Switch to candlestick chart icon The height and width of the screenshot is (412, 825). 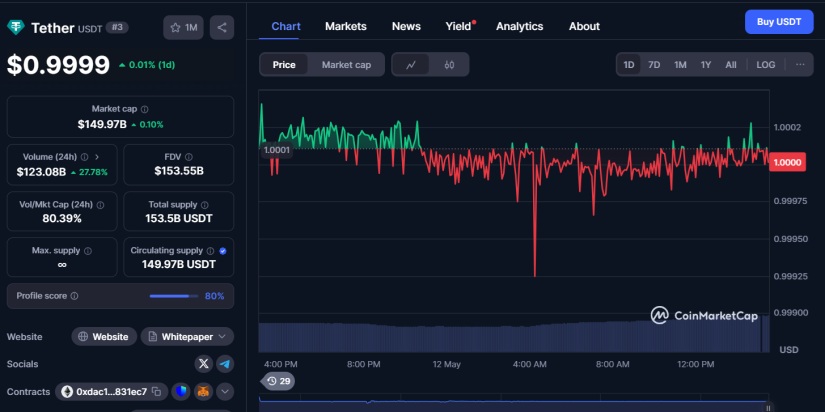click(x=449, y=65)
